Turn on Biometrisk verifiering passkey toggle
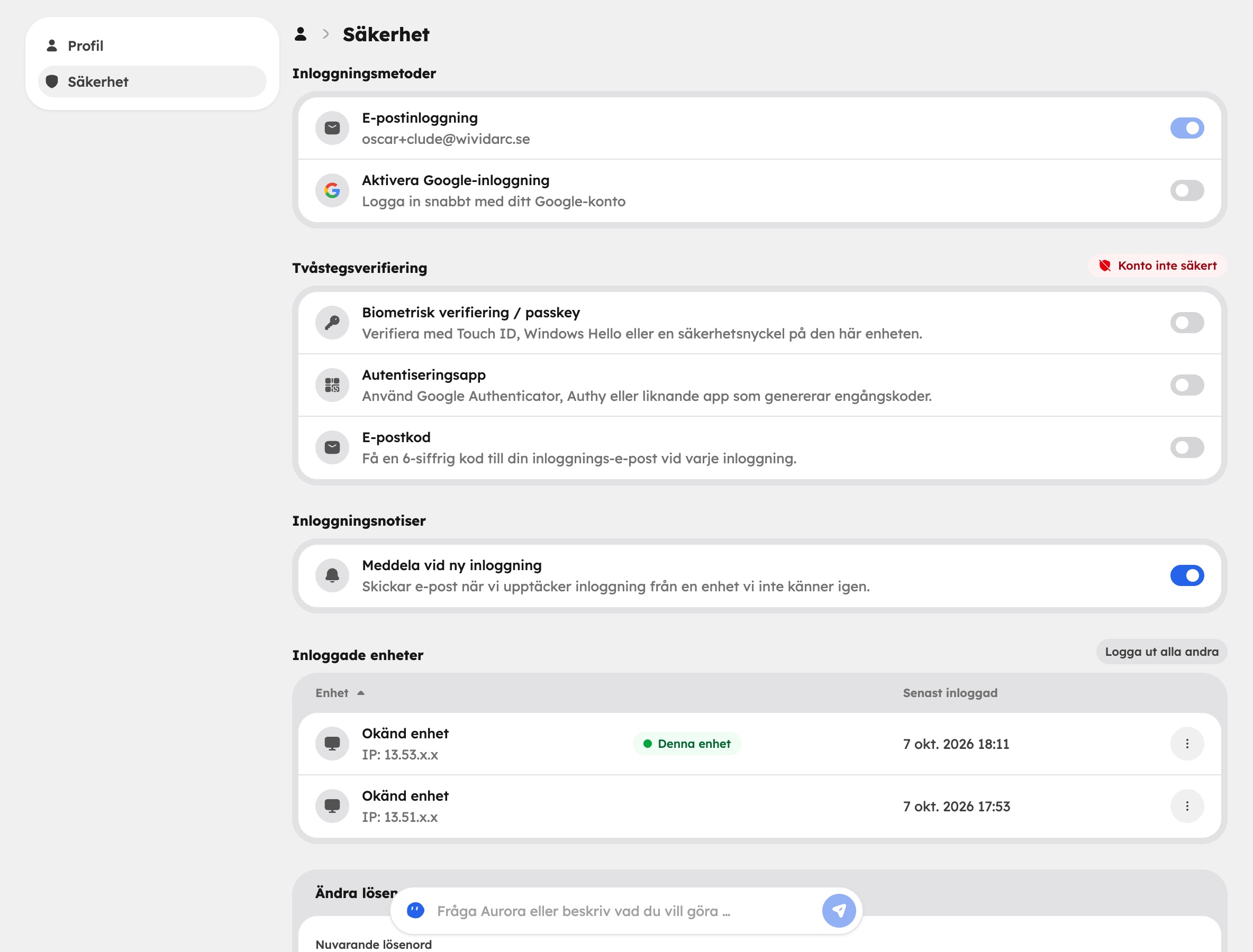This screenshot has height=952, width=1253. click(x=1187, y=323)
